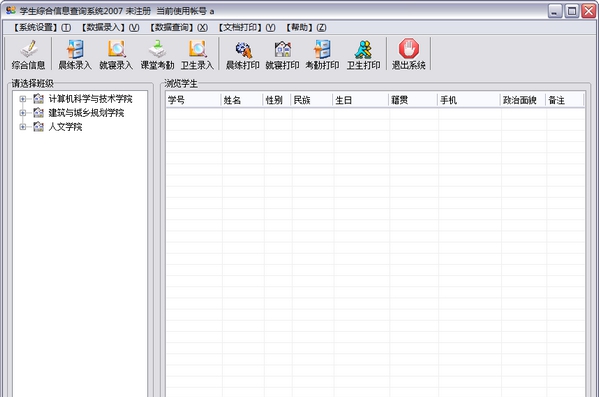Screen dimensions: 599x397
Task: Click the 建筑与城乡规划学院 building icon
Action: [x=38, y=113]
